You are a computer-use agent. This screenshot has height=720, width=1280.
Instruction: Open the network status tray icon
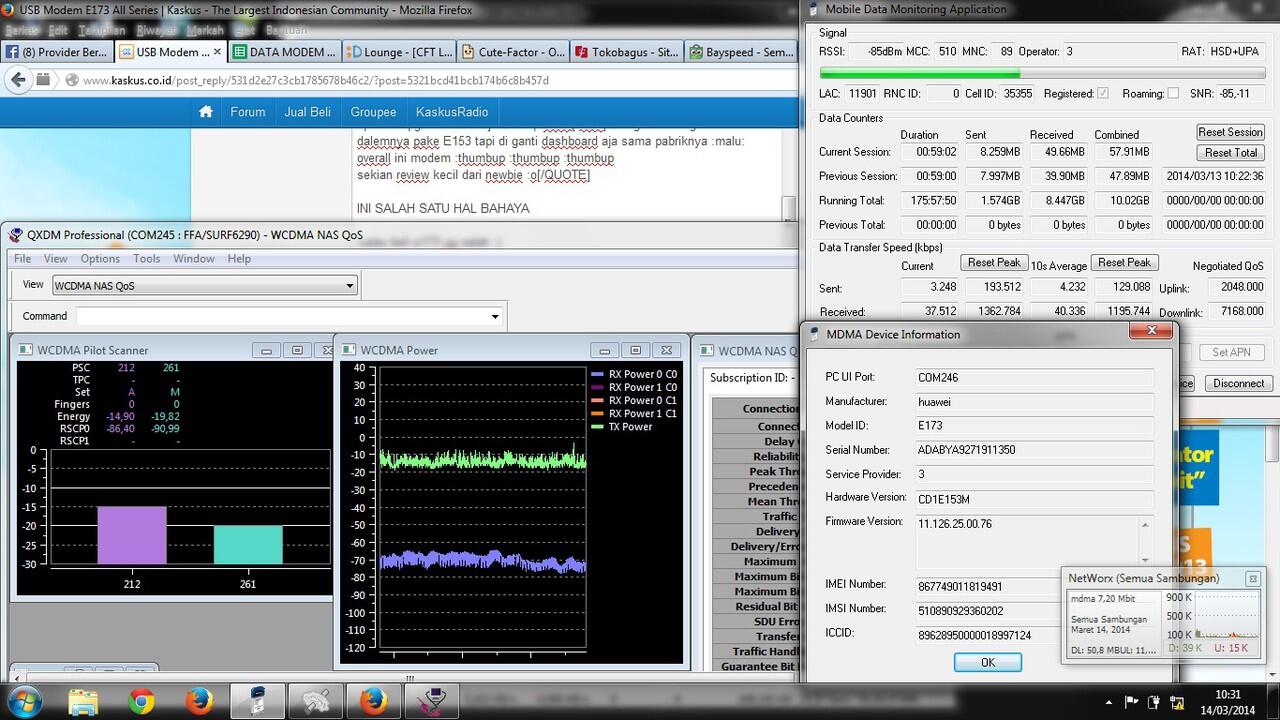pyautogui.click(x=1178, y=701)
